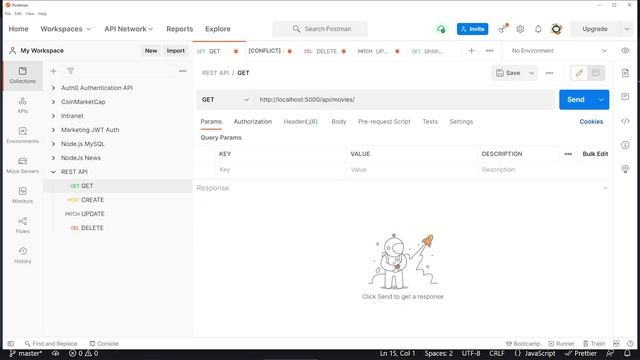Open the settings gear icon
640x360 pixels.
[520, 29]
